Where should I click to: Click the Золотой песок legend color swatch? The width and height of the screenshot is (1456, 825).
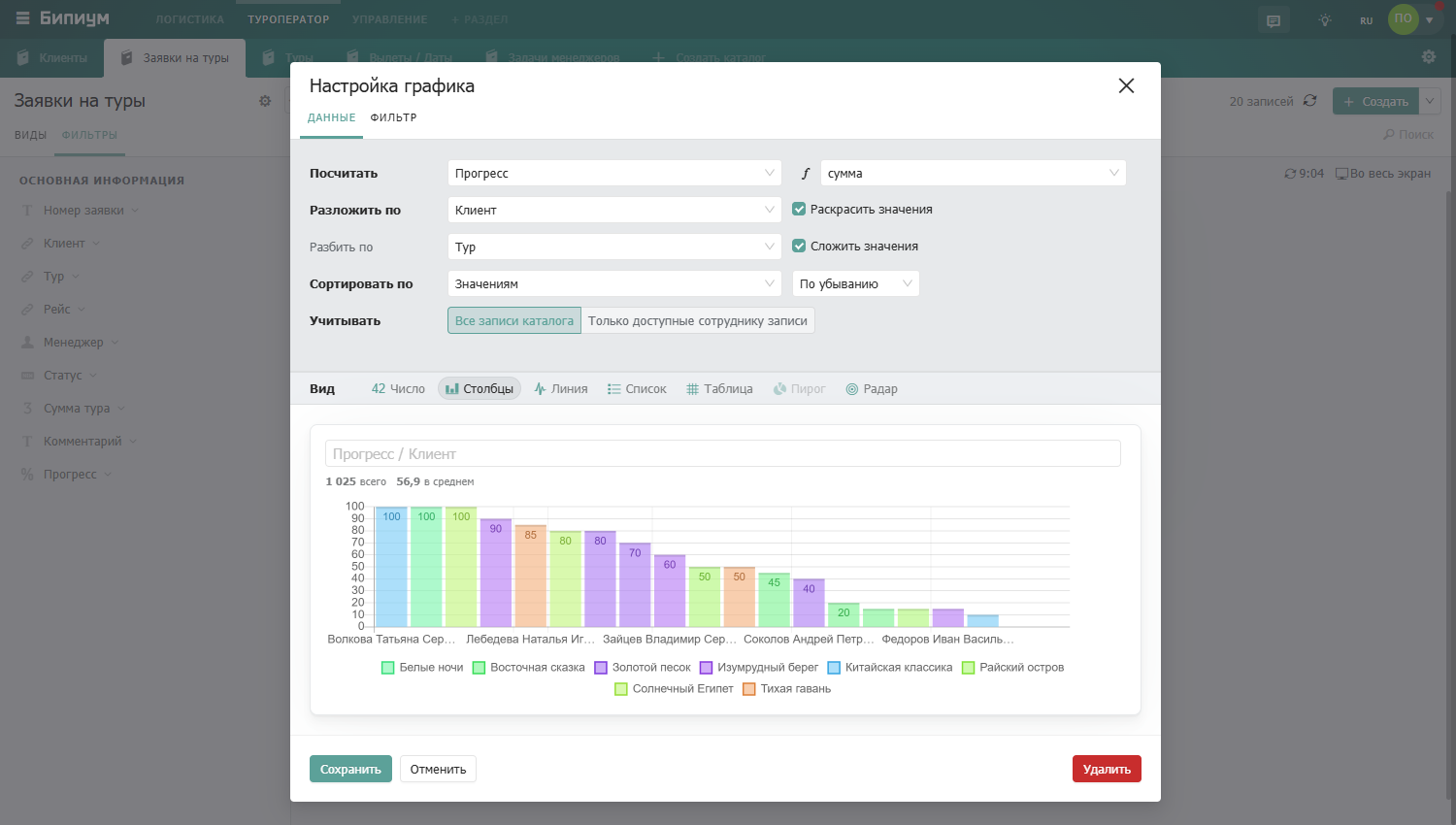click(x=601, y=668)
